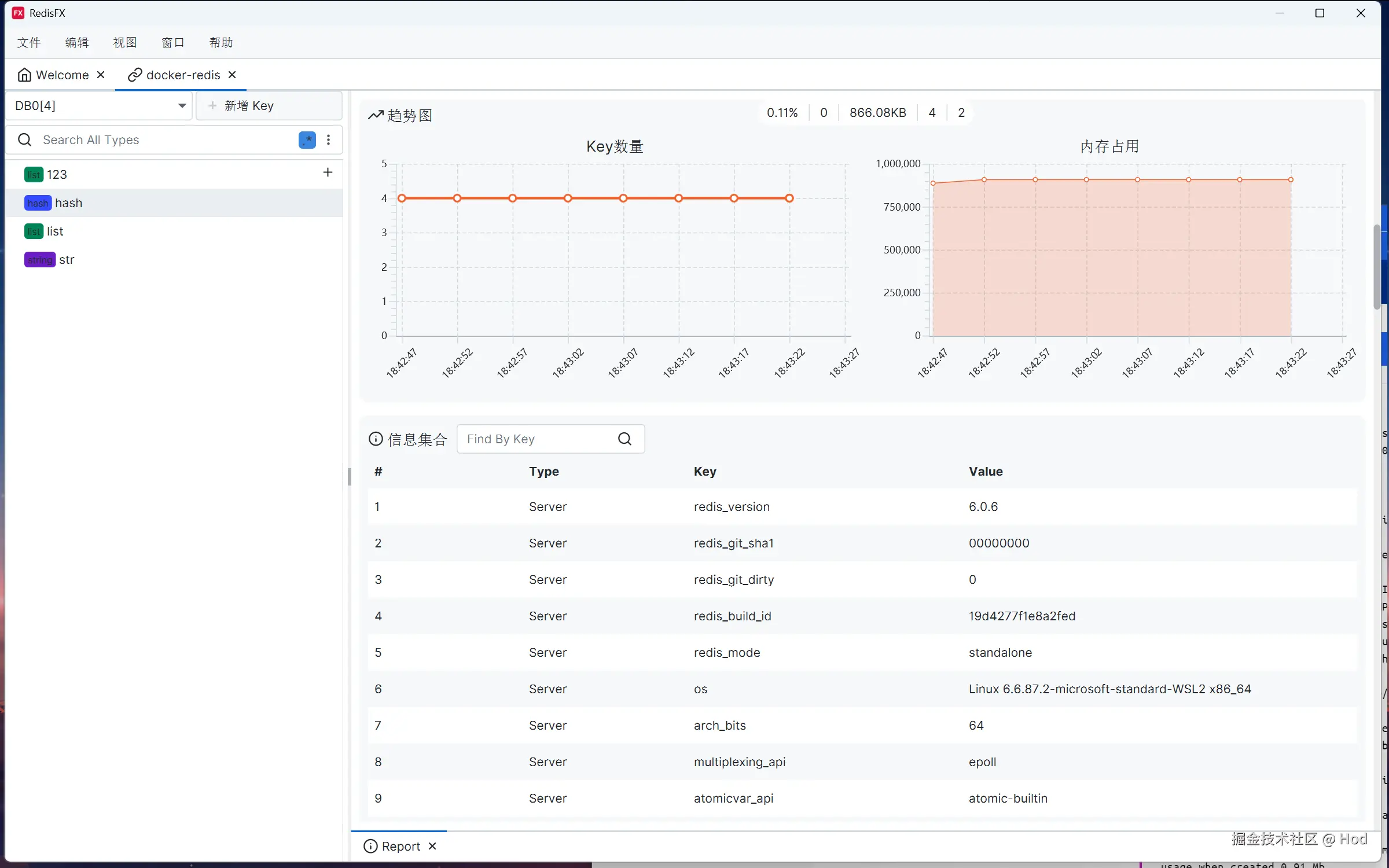Open the three-dot search options menu
Screen dimensions: 1389x868
(328, 139)
